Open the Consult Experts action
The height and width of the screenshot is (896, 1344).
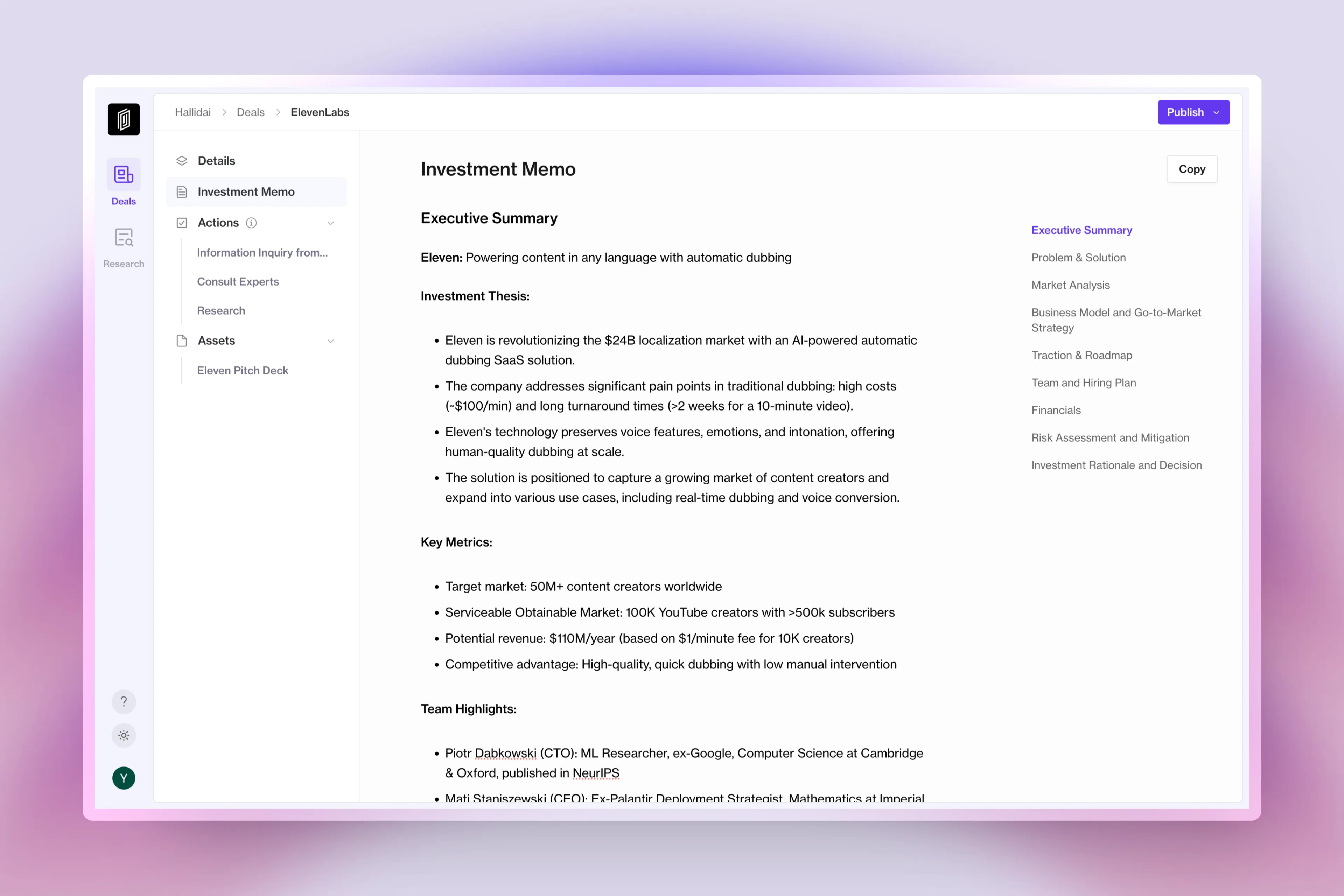(238, 282)
